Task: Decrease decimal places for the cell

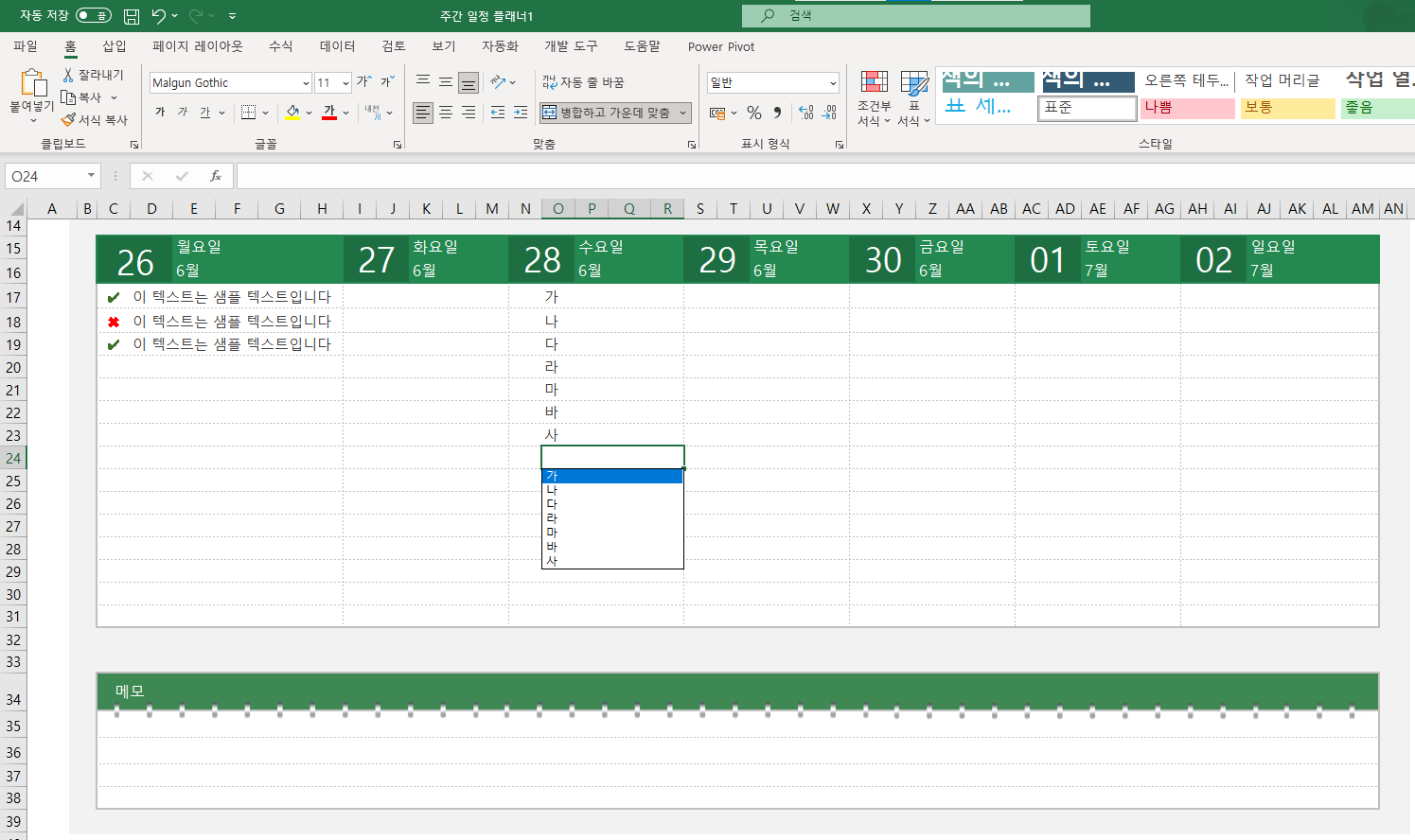Action: 828,112
